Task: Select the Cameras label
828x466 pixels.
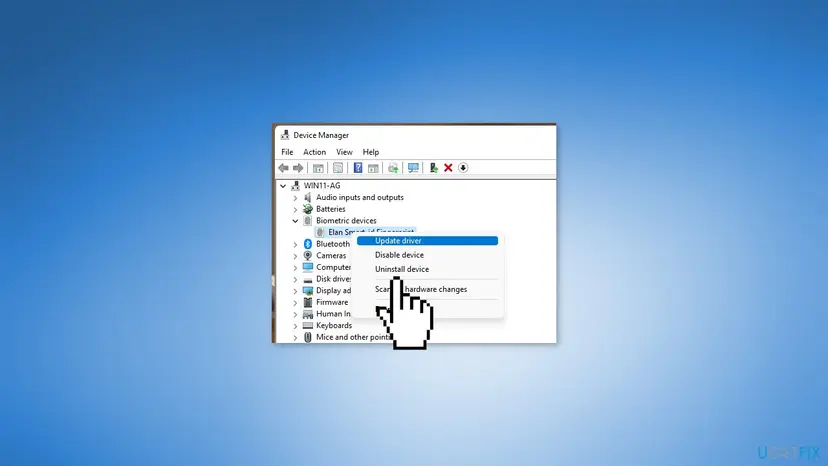Action: click(331, 256)
